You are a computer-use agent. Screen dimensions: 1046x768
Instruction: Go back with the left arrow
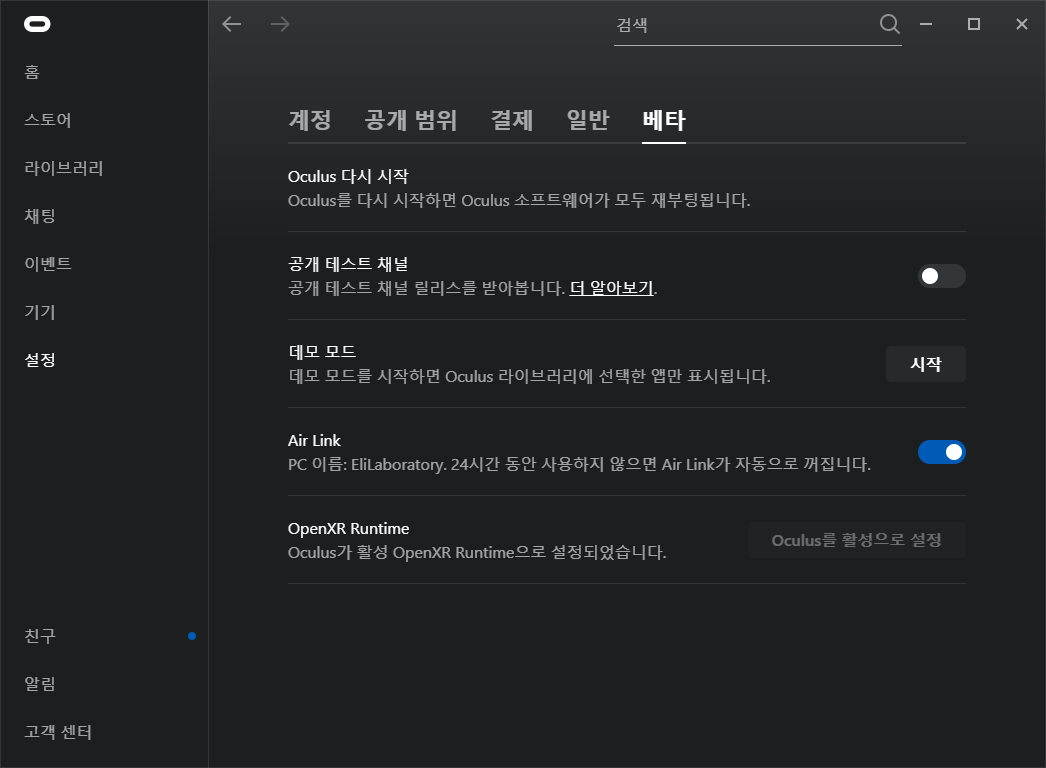[x=231, y=24]
